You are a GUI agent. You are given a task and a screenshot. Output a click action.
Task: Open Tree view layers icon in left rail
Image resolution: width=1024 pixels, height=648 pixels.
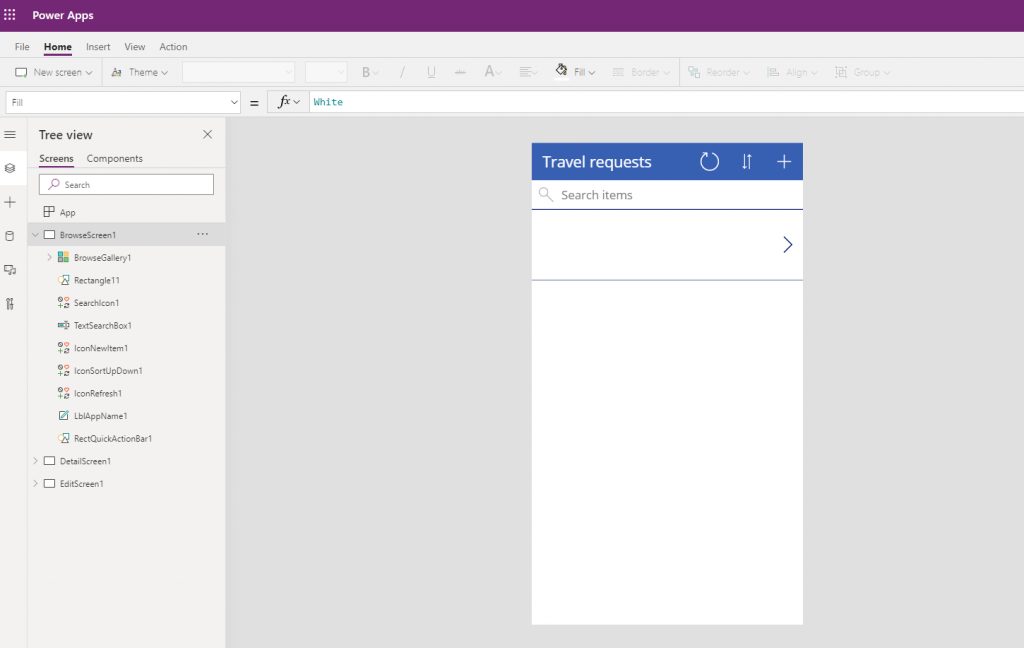10,169
